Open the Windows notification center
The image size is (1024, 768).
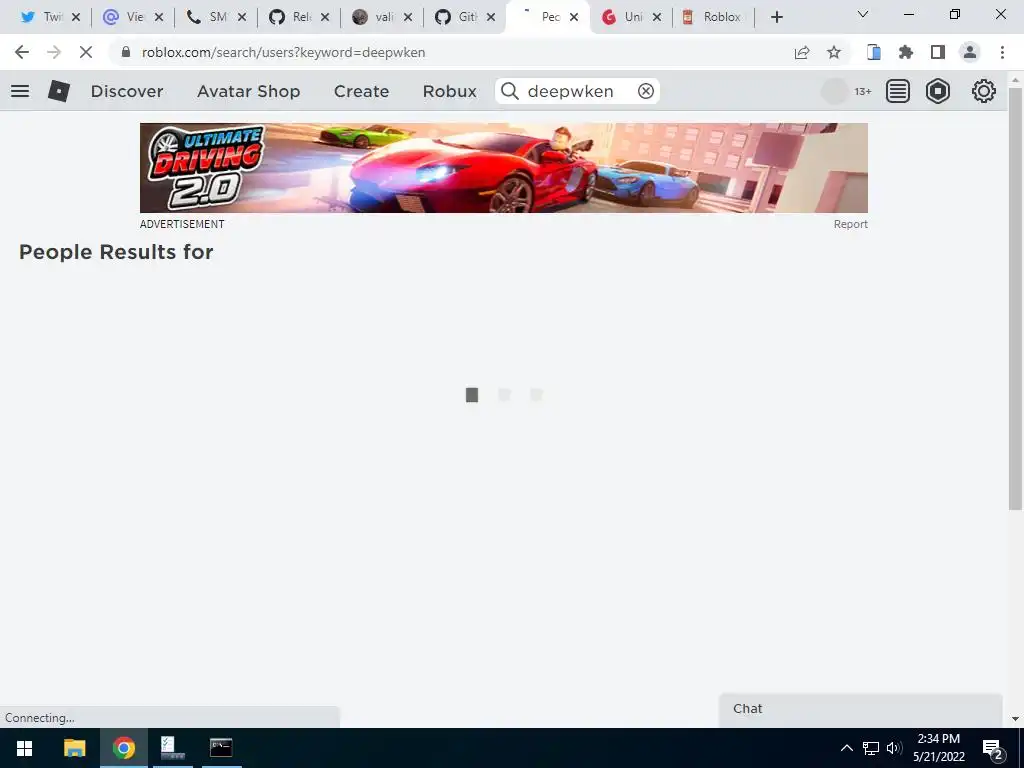(x=993, y=749)
